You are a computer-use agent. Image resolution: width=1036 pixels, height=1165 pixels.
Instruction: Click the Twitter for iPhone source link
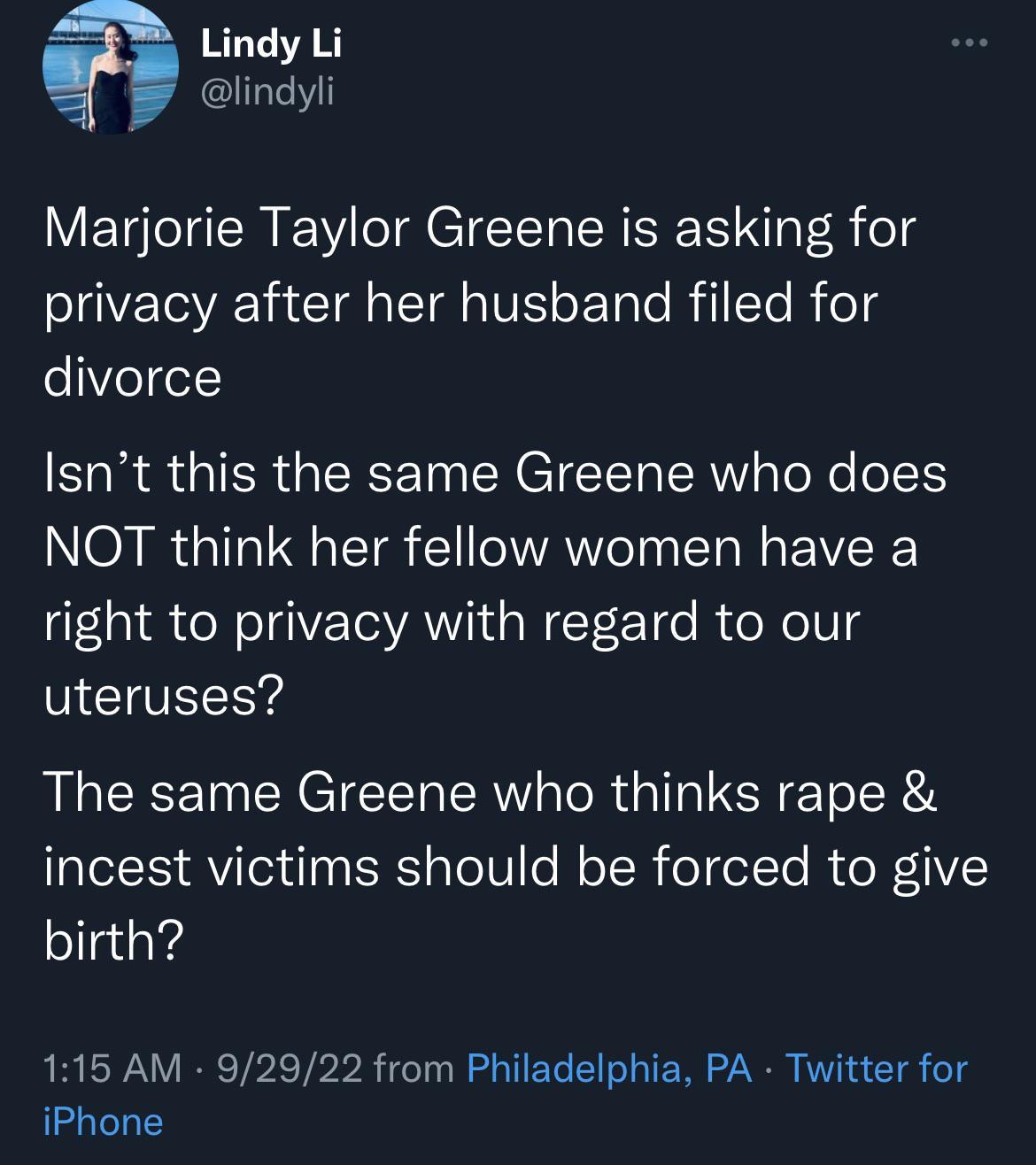tap(877, 1069)
